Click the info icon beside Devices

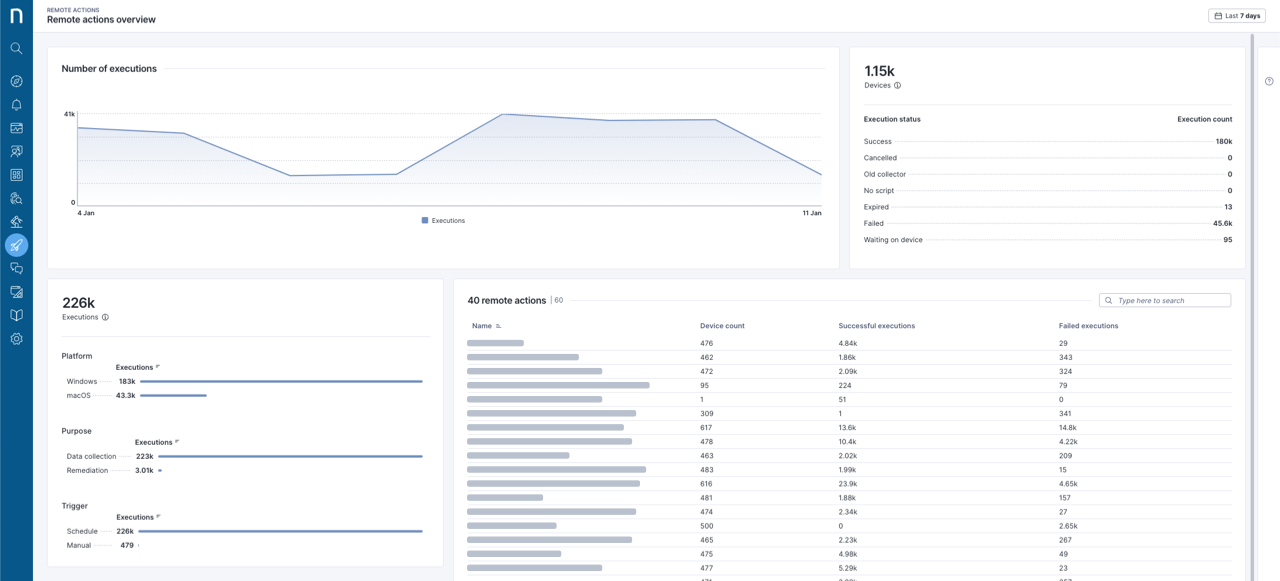pyautogui.click(x=897, y=86)
